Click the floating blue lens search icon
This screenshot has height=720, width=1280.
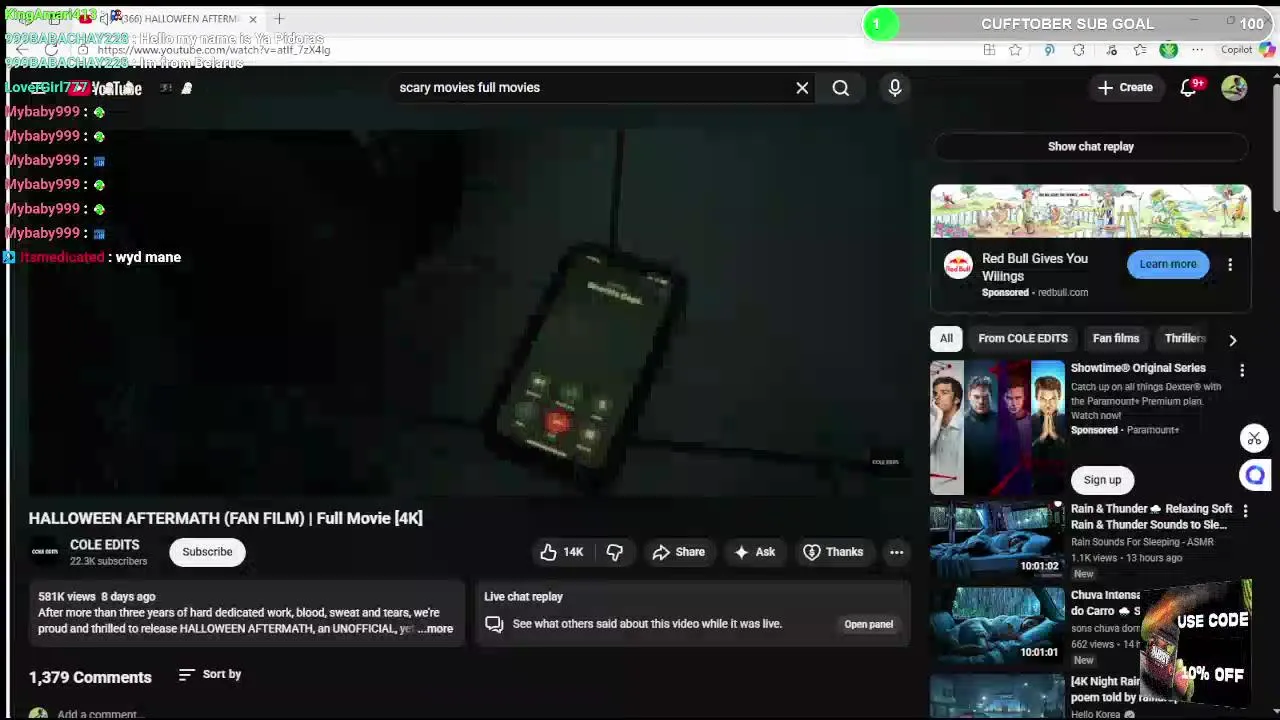(1254, 475)
